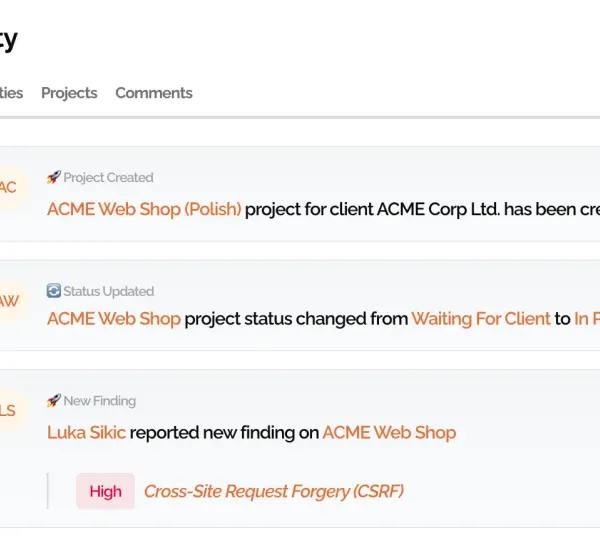The width and height of the screenshot is (600, 538).
Task: Click the refresh icon beside Status Updated
Action: 54,291
